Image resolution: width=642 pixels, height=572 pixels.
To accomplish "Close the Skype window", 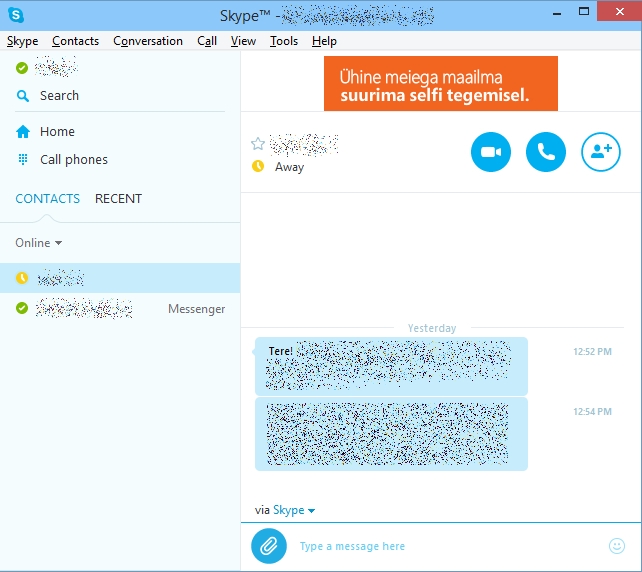I will (619, 11).
